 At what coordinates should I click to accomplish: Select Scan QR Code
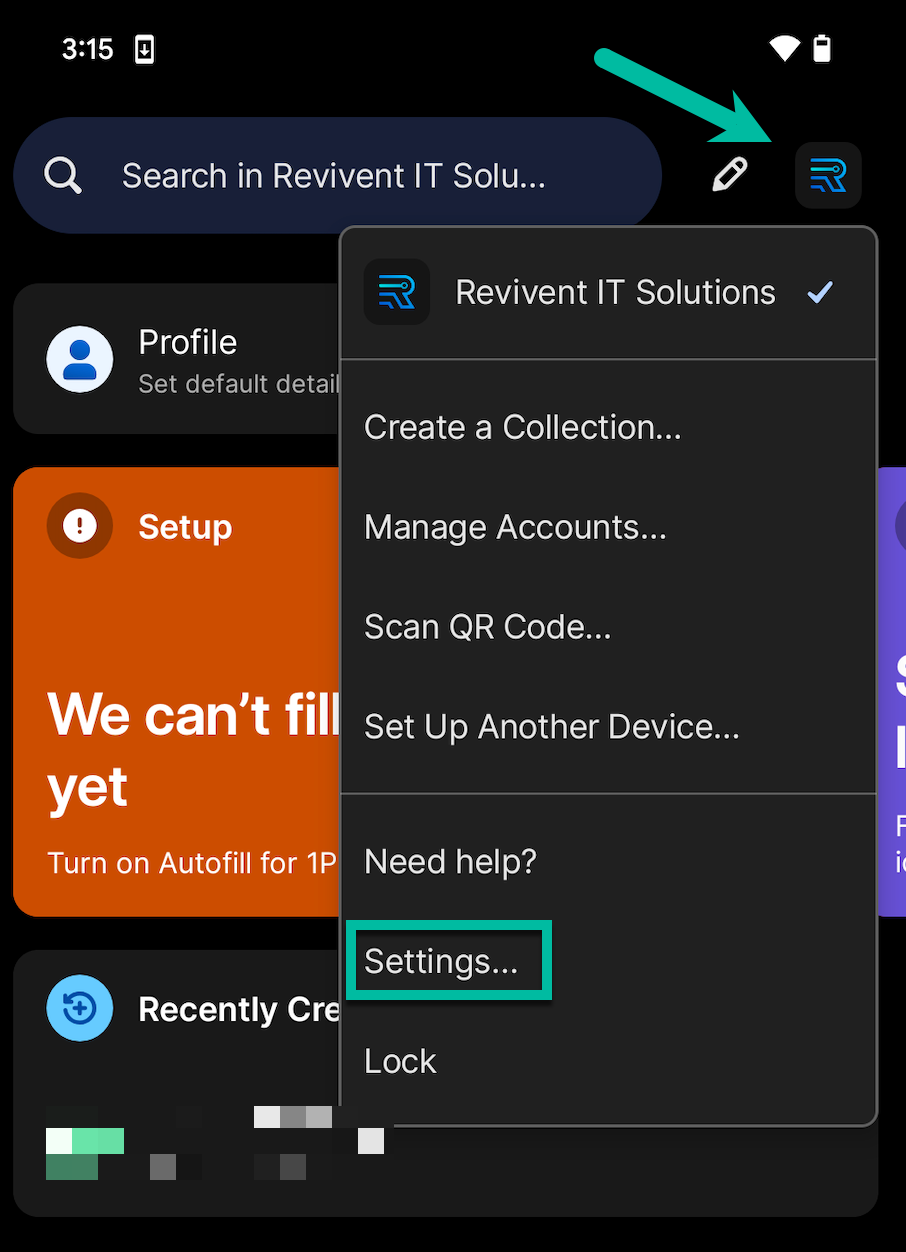tap(608, 627)
